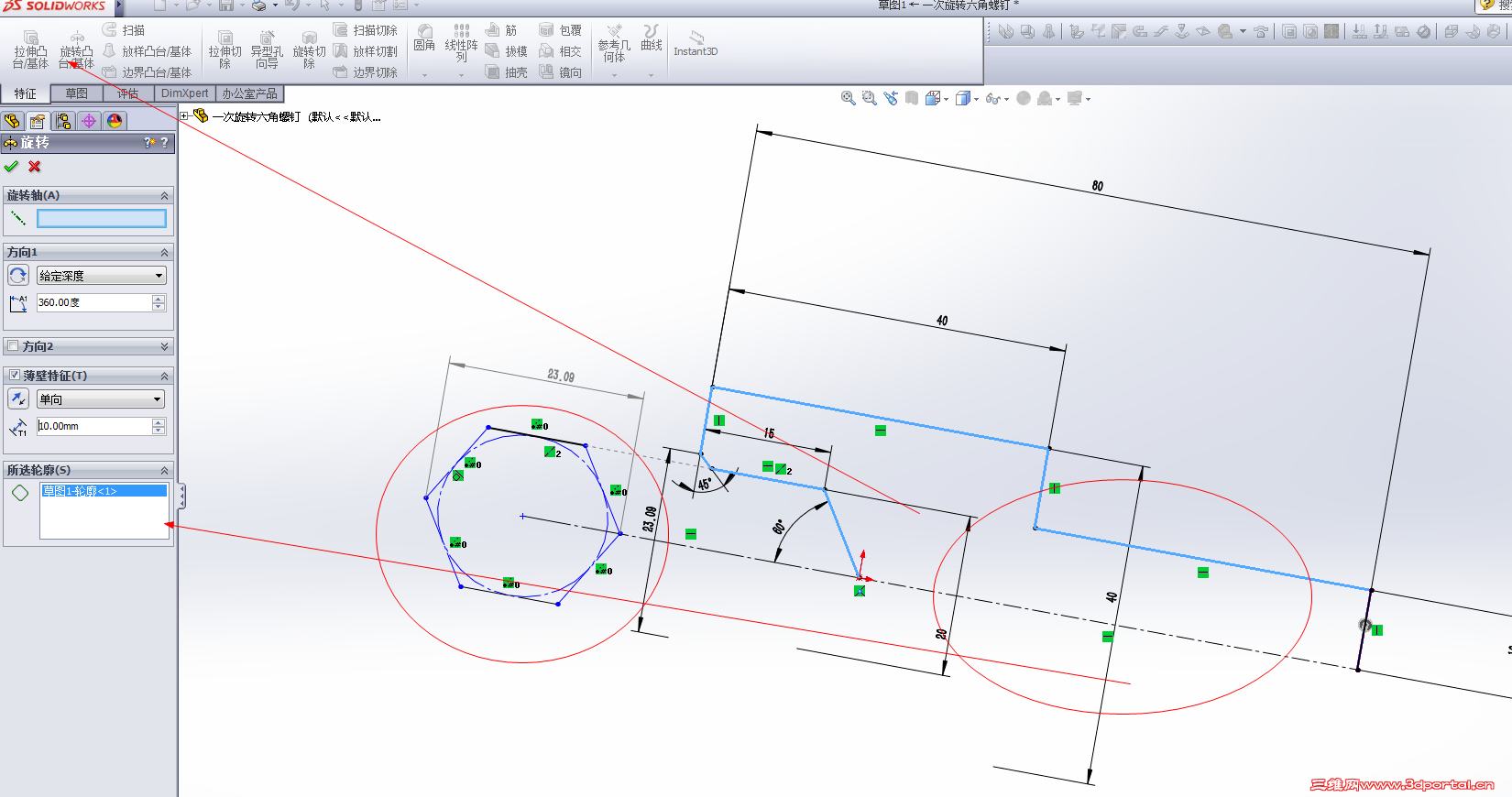This screenshot has width=1512, height=797.
Task: Collapse the 旋转轴(A) section
Action: [x=165, y=196]
